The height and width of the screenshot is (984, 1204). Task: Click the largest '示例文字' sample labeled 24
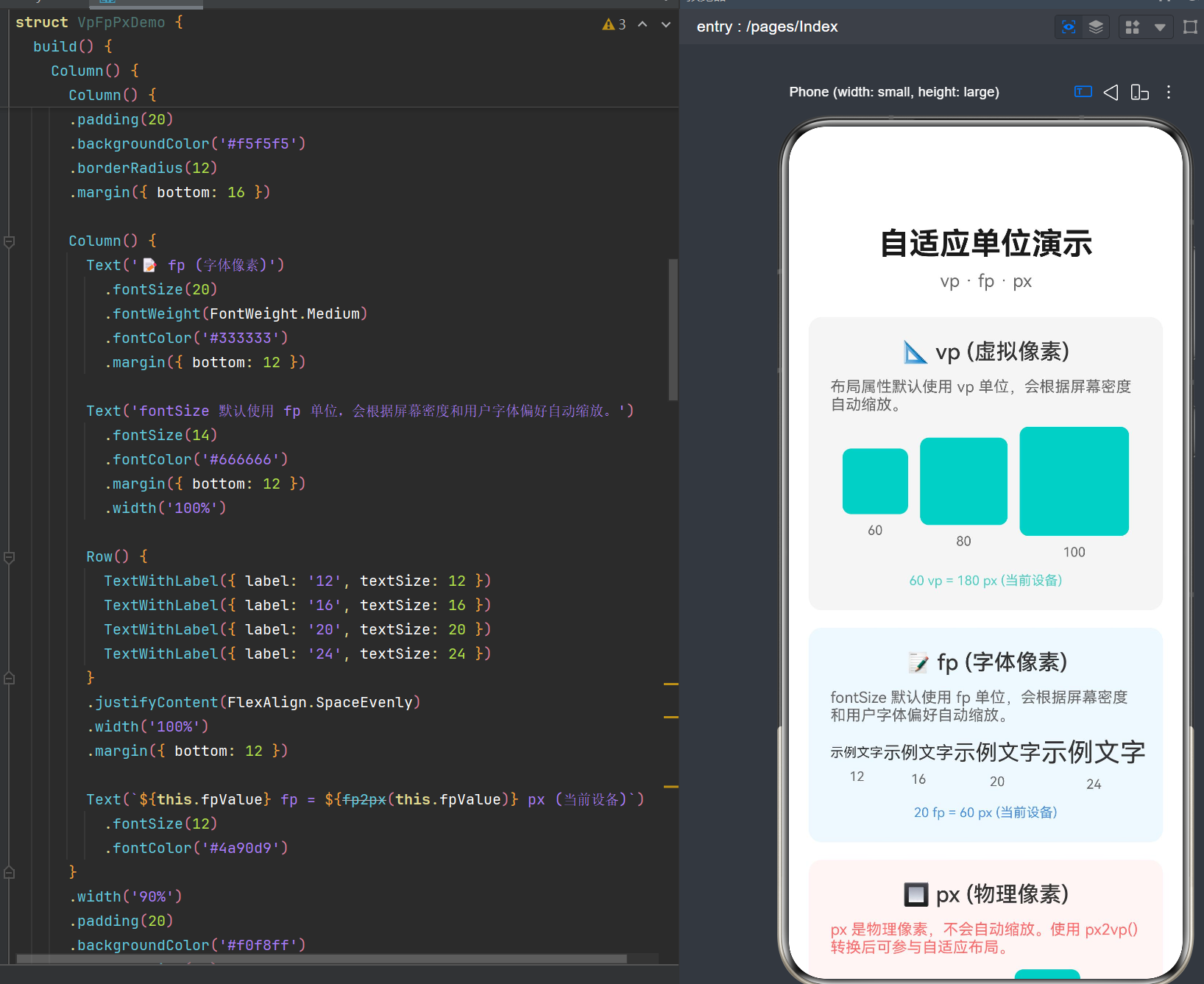pyautogui.click(x=1094, y=752)
